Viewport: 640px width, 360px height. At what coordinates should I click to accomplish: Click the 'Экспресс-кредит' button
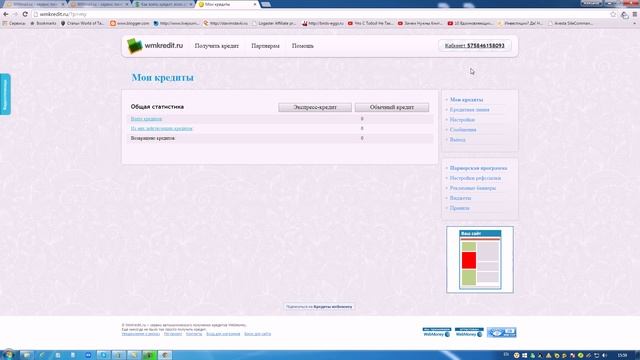315,107
